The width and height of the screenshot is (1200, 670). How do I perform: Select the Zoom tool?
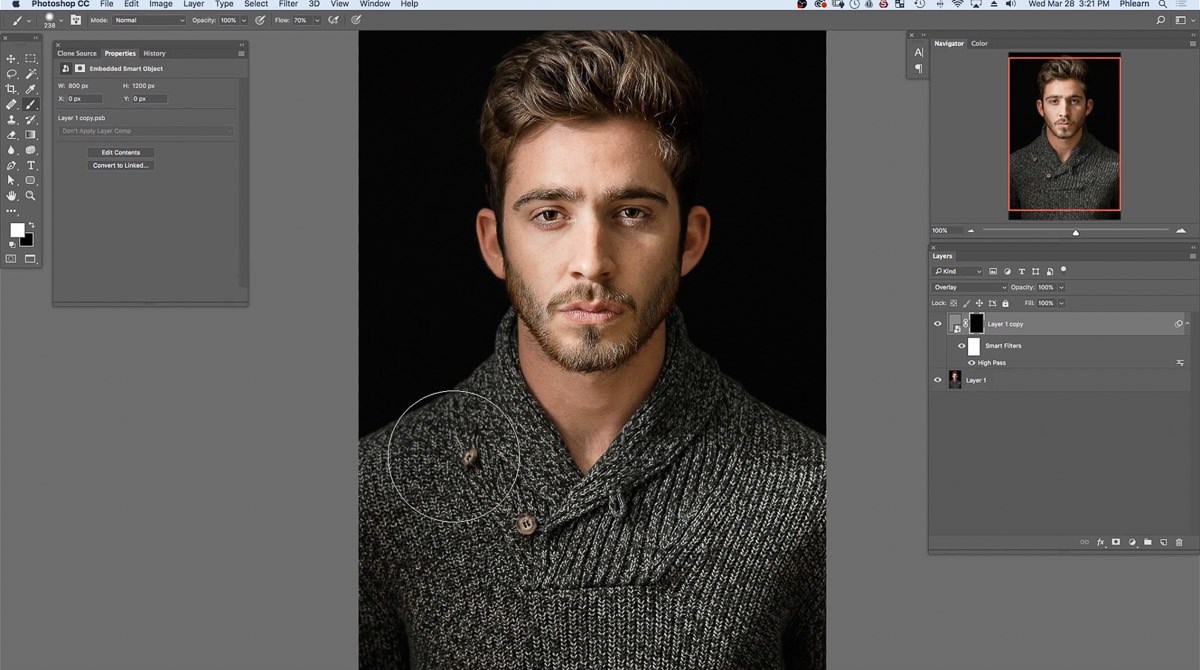click(31, 196)
